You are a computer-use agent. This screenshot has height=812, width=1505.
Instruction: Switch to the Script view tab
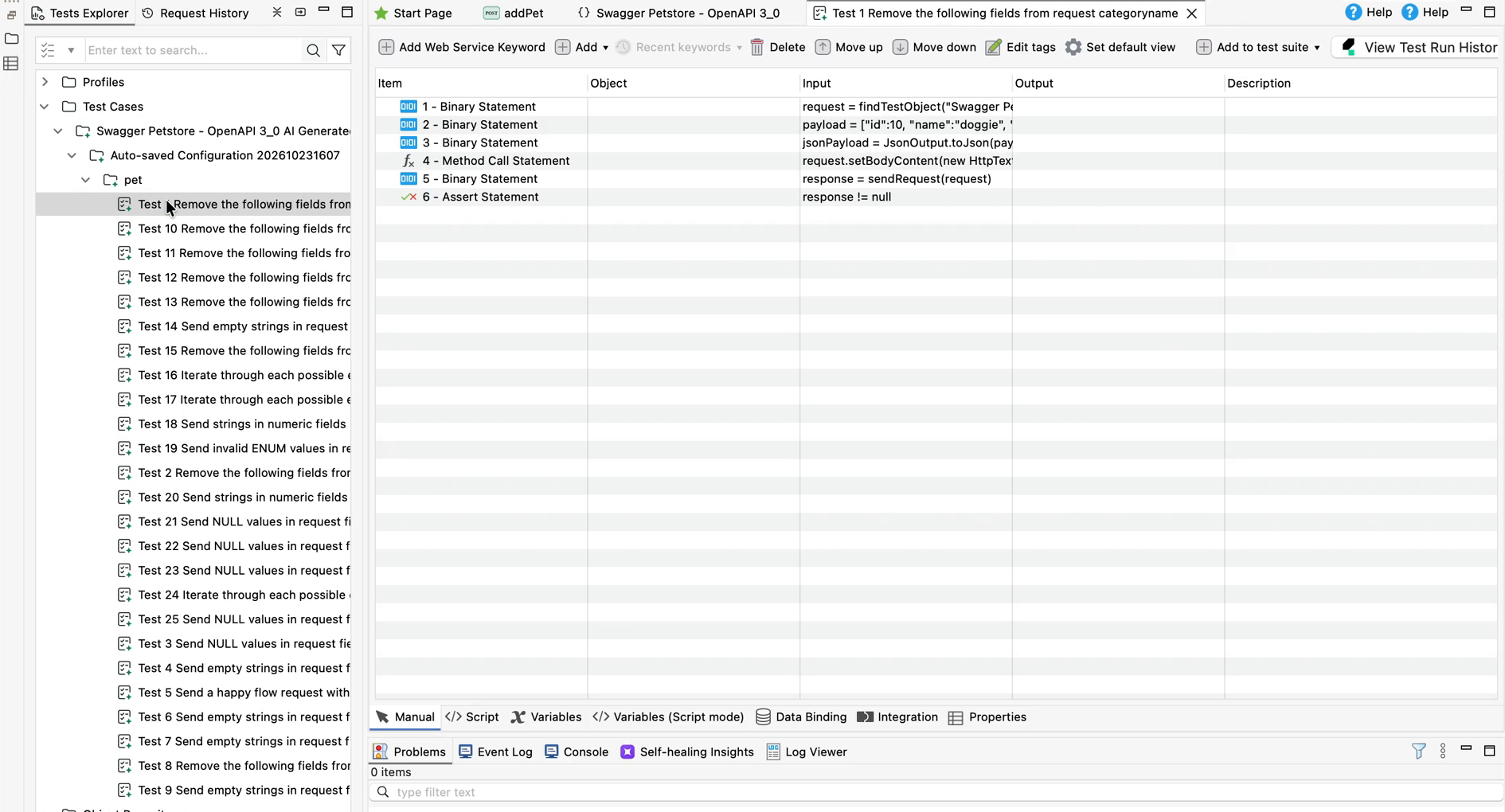tap(472, 716)
